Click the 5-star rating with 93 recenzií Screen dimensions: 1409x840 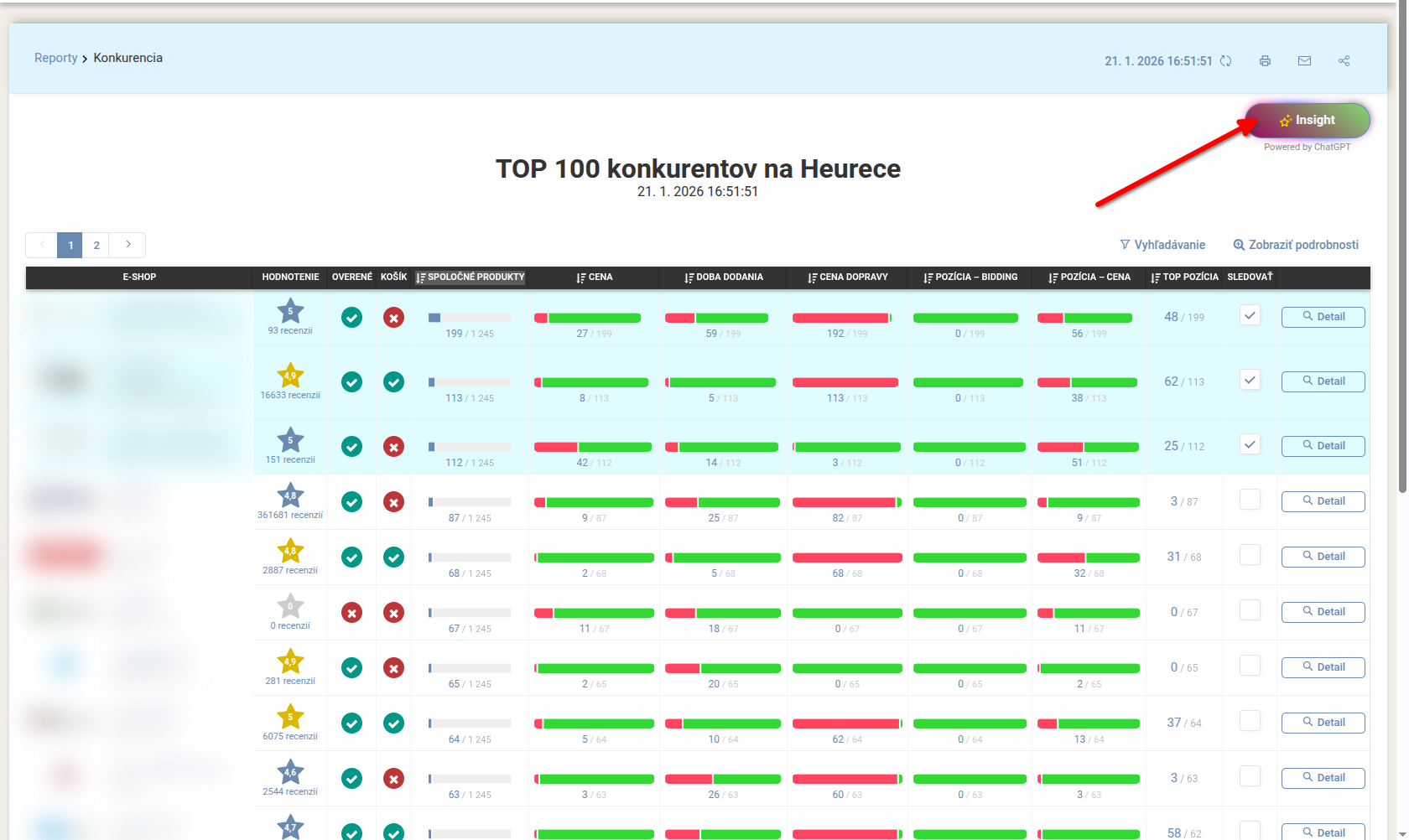[290, 312]
